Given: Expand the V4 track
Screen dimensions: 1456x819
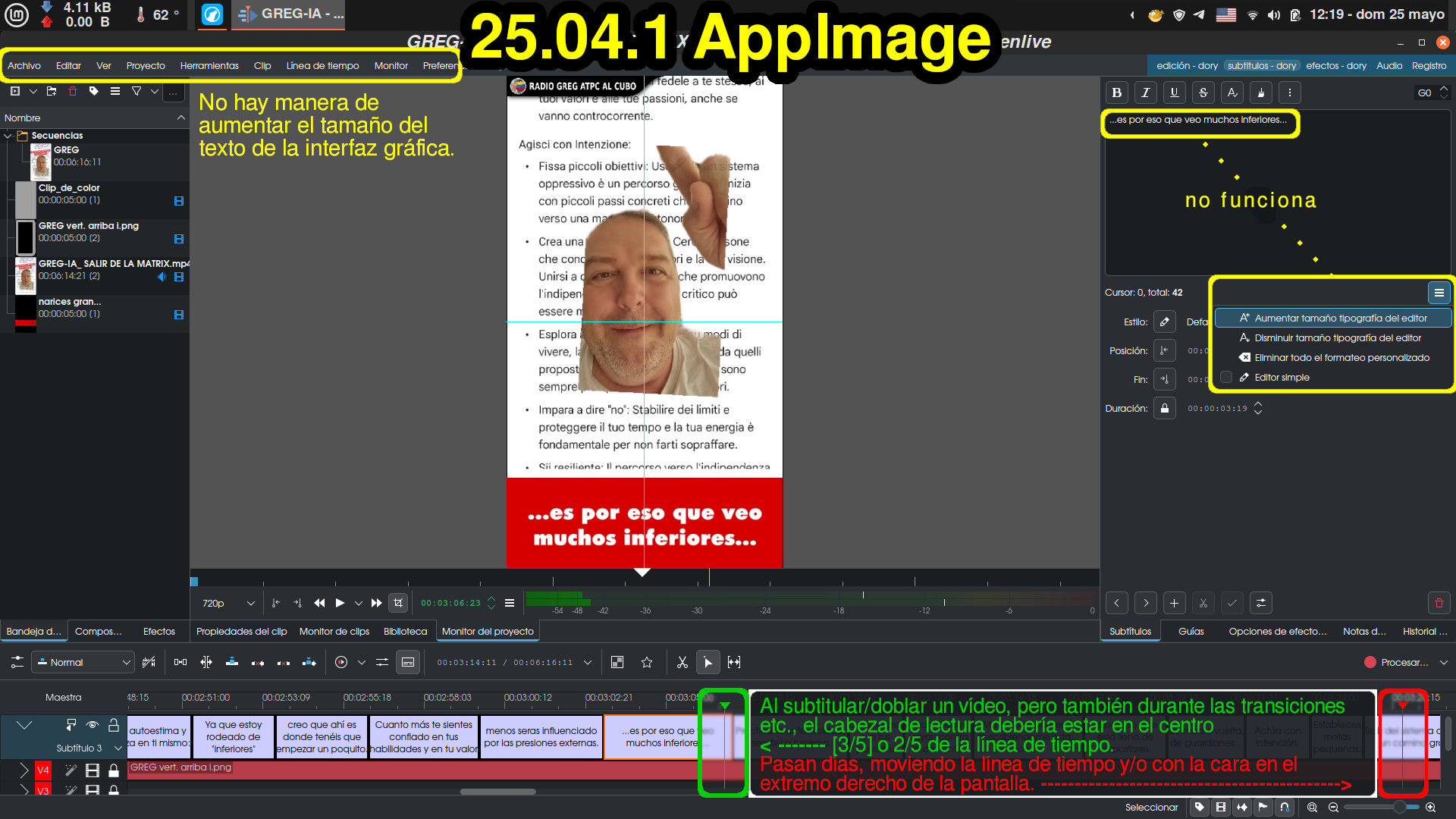Looking at the screenshot, I should 24,770.
